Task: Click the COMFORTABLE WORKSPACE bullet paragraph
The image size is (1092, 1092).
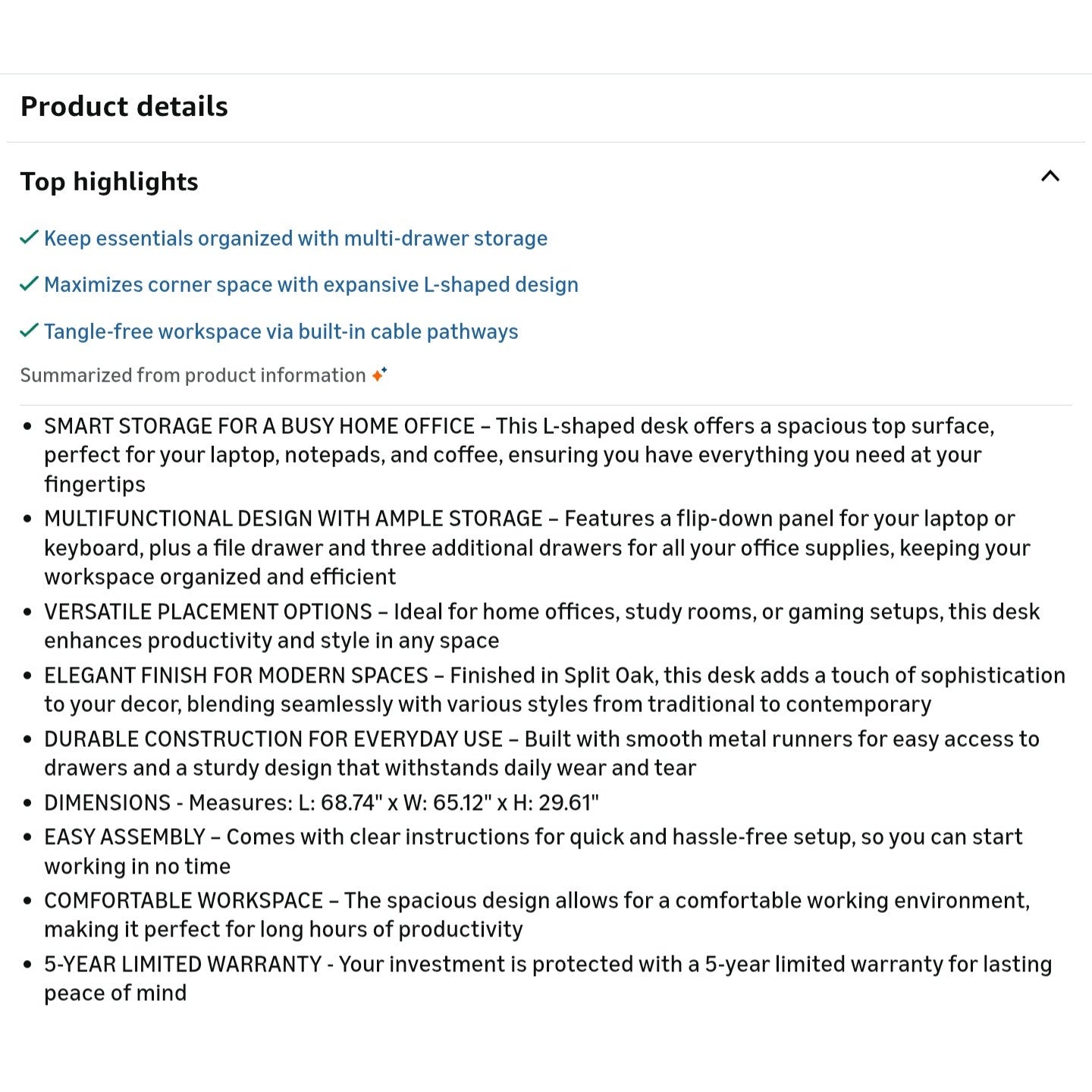Action: click(537, 915)
